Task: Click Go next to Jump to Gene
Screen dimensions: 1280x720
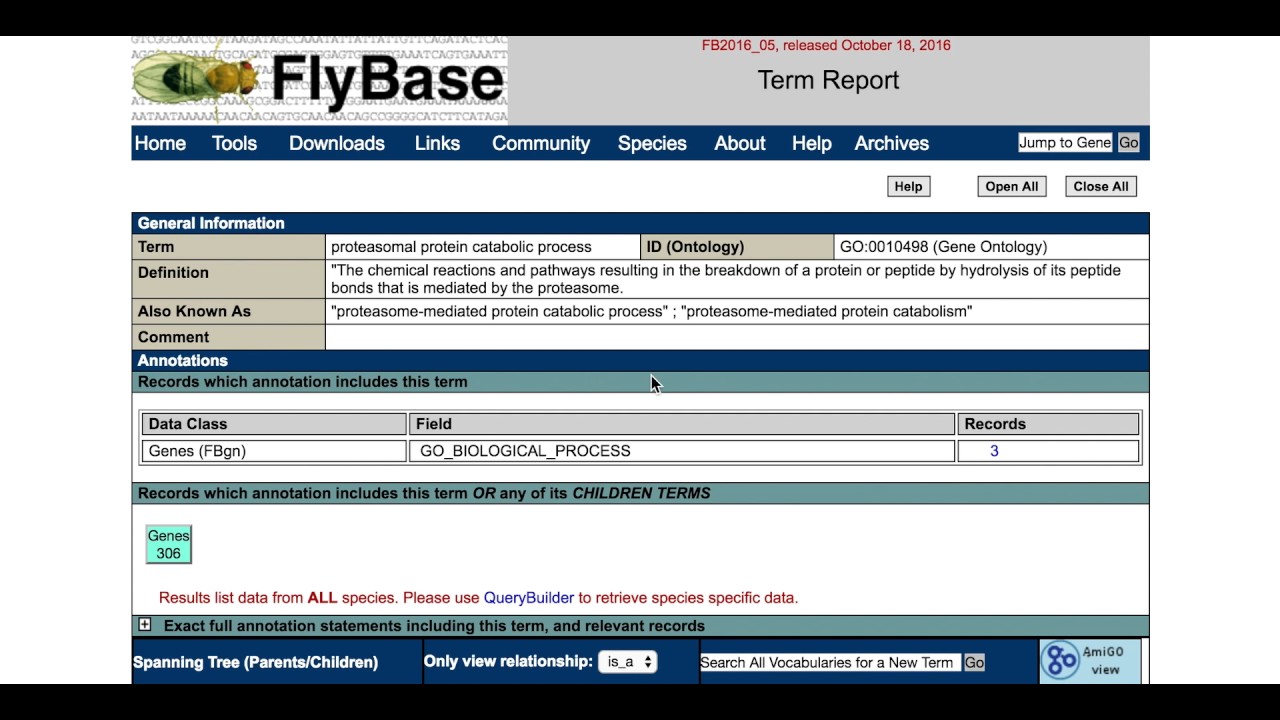Action: click(1129, 143)
